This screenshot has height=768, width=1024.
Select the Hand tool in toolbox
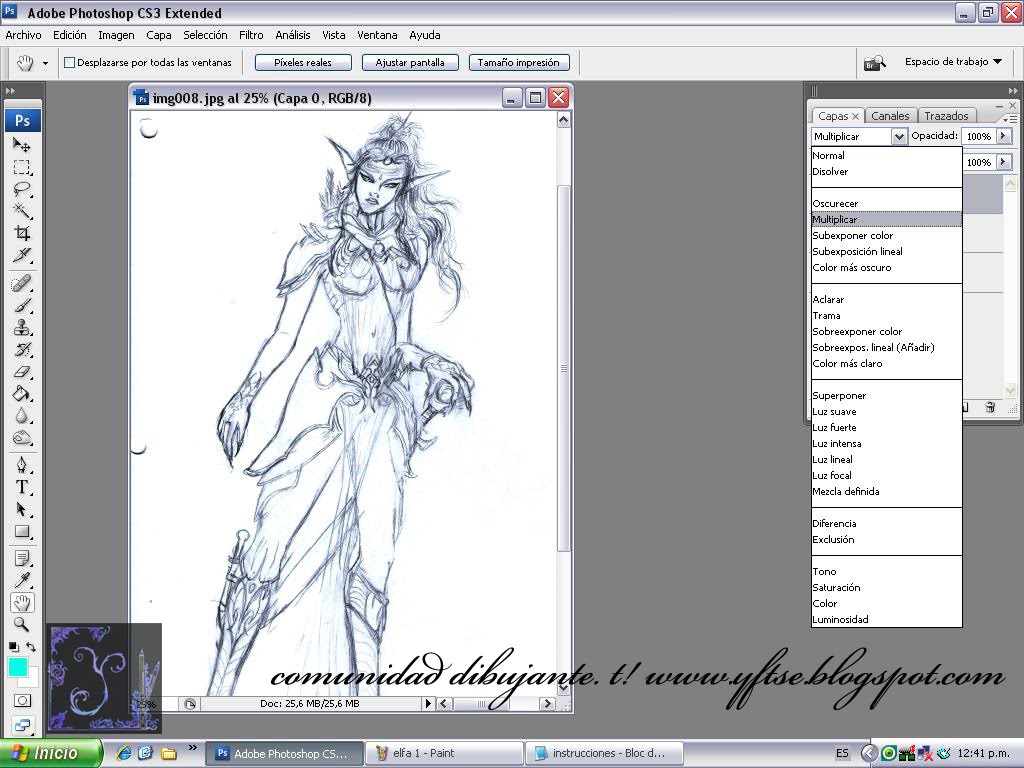coord(22,603)
